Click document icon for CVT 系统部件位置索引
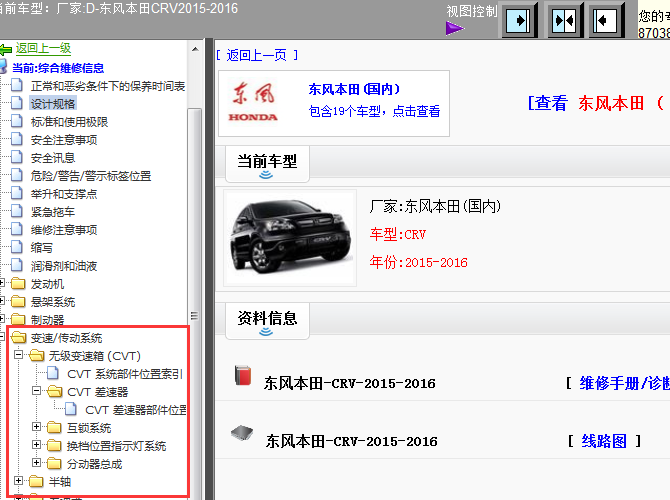Image resolution: width=670 pixels, height=500 pixels. (53, 373)
